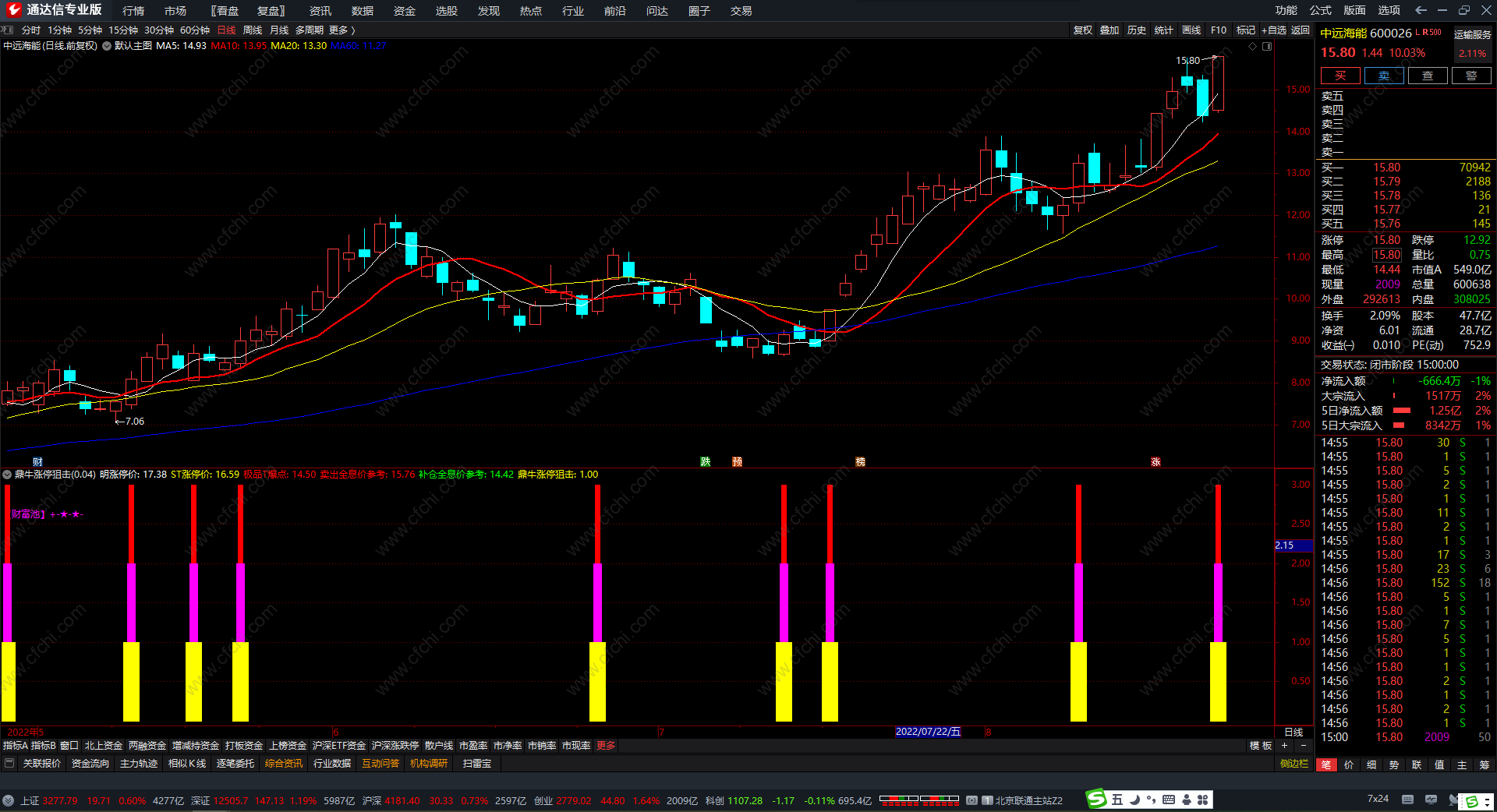Click the 财 marker on the chart
This screenshot has width=1497, height=812.
coord(37,462)
